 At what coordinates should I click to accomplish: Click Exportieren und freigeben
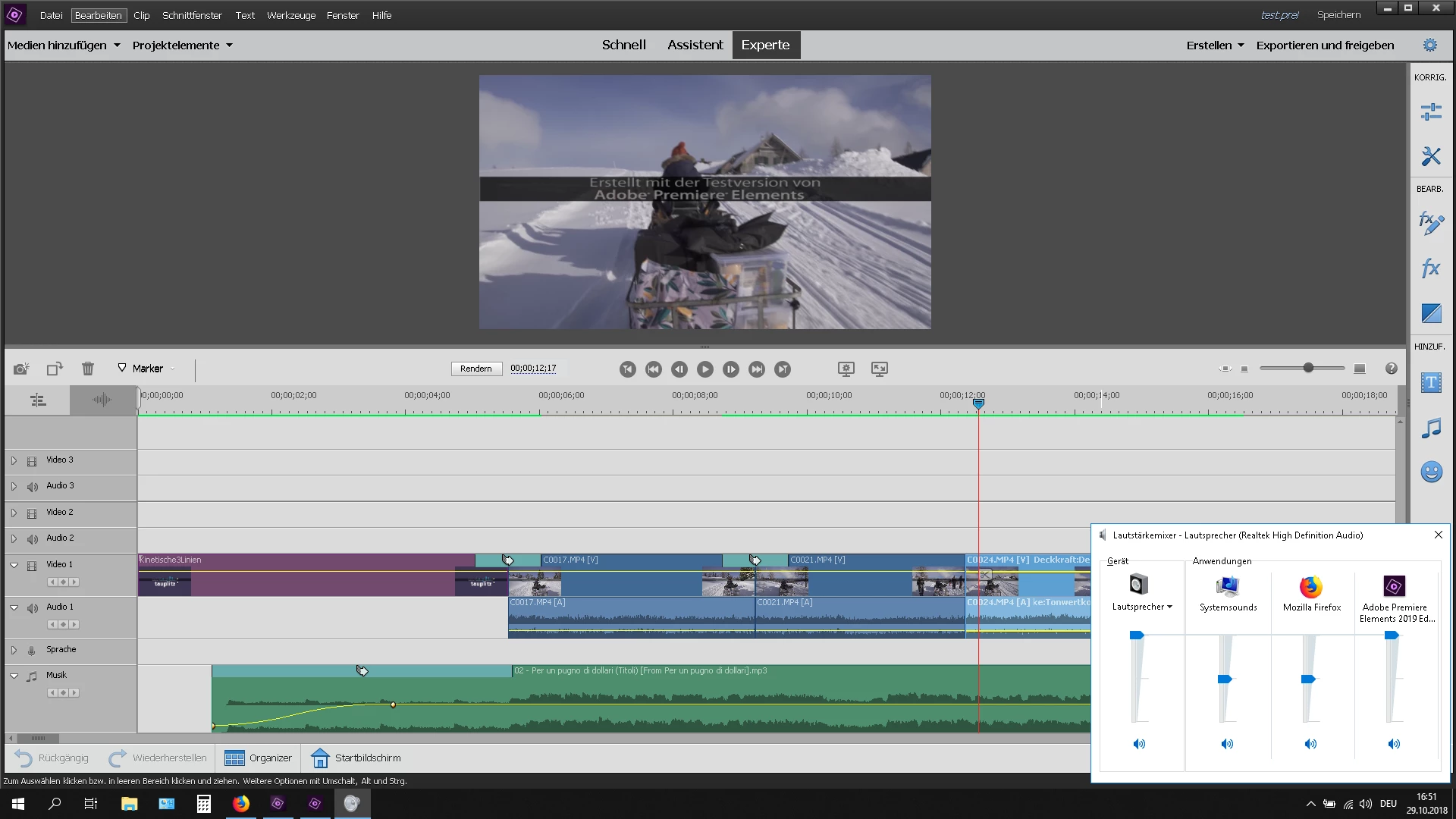point(1325,45)
